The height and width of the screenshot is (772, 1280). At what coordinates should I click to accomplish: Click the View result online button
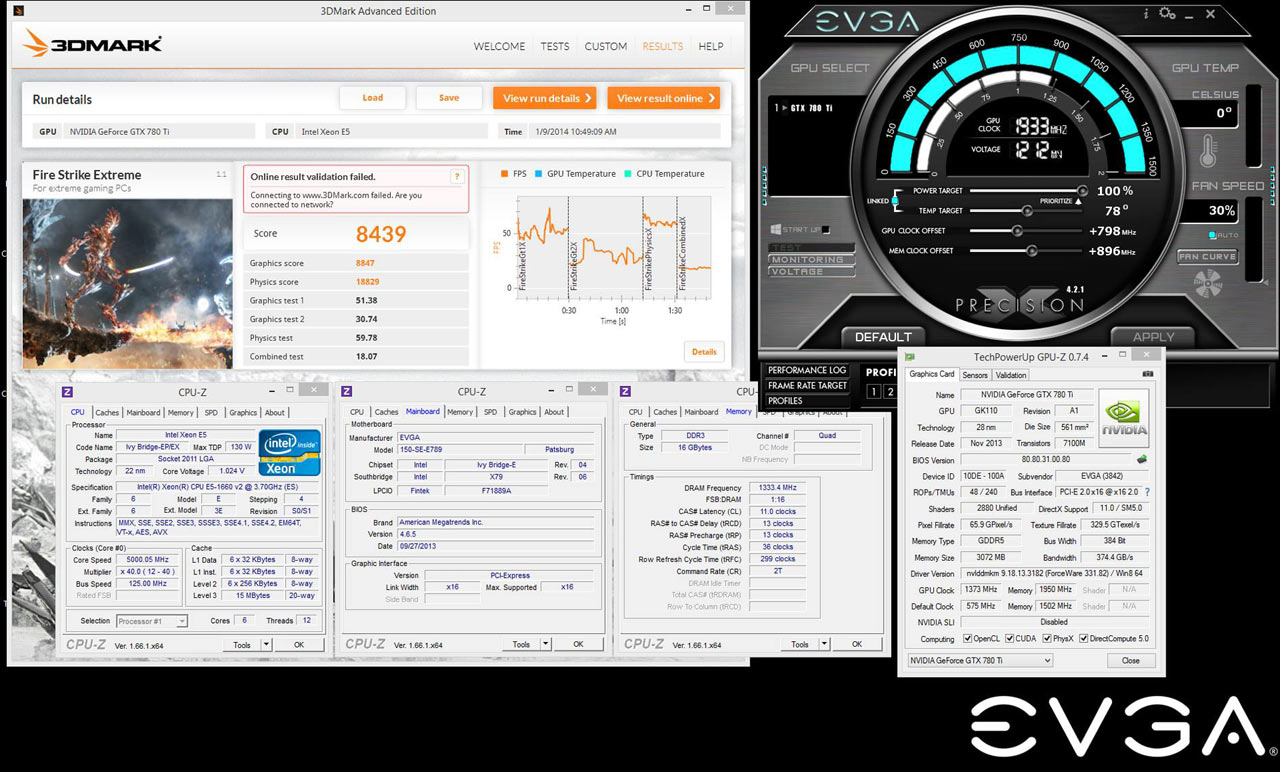tap(663, 98)
